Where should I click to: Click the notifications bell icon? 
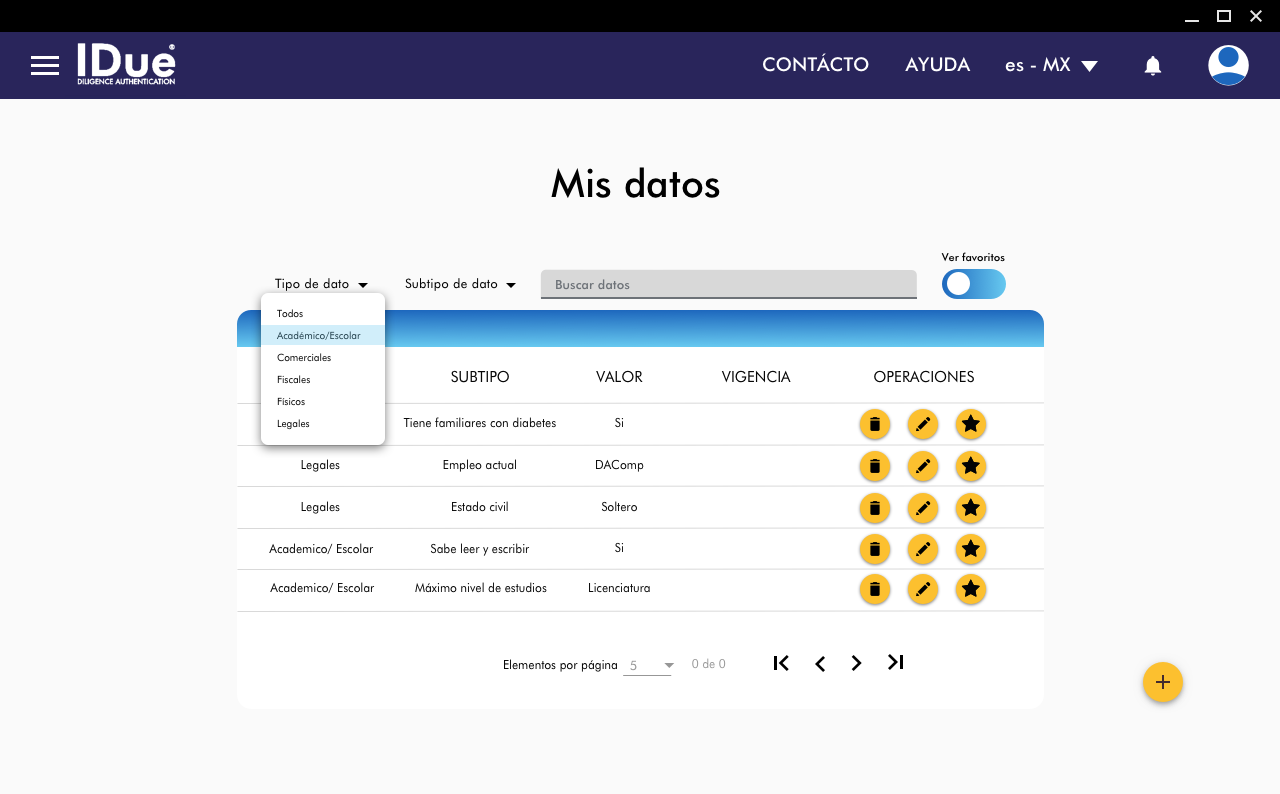(1153, 66)
